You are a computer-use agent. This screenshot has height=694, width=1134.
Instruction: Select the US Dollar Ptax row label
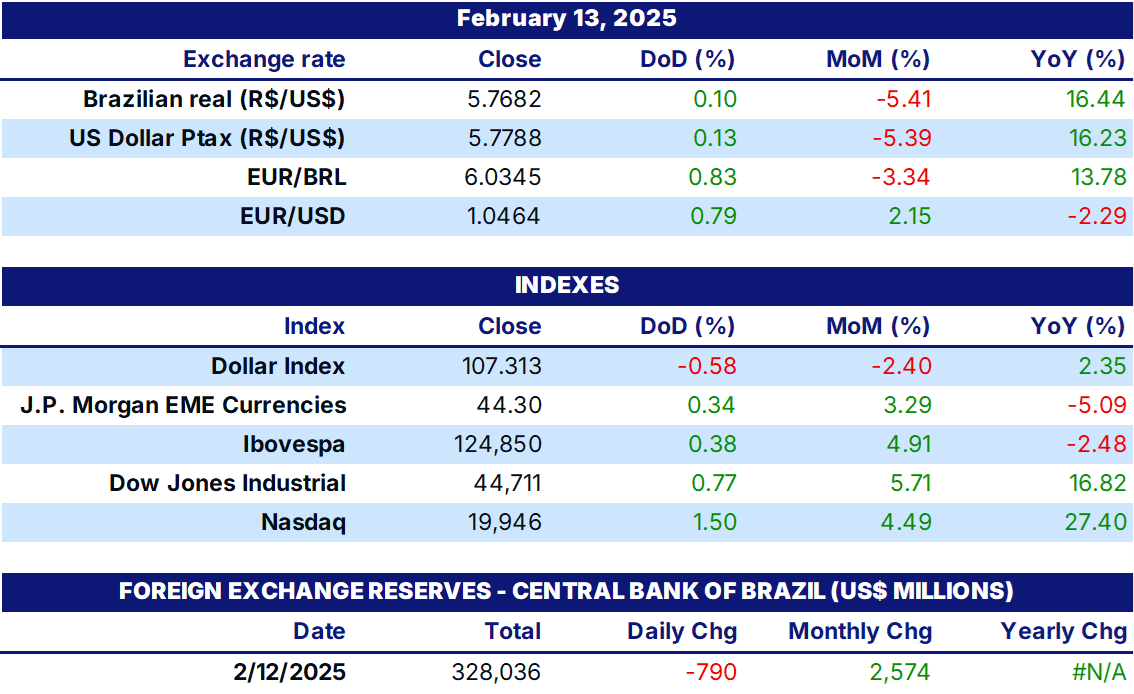point(207,138)
